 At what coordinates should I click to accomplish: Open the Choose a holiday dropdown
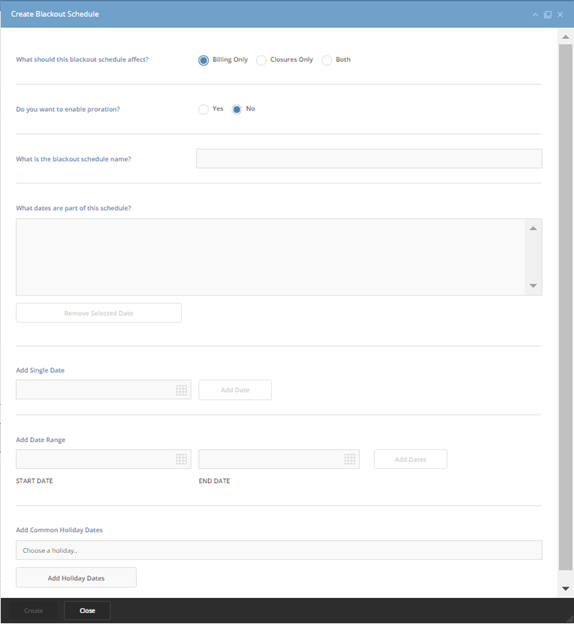(279, 550)
